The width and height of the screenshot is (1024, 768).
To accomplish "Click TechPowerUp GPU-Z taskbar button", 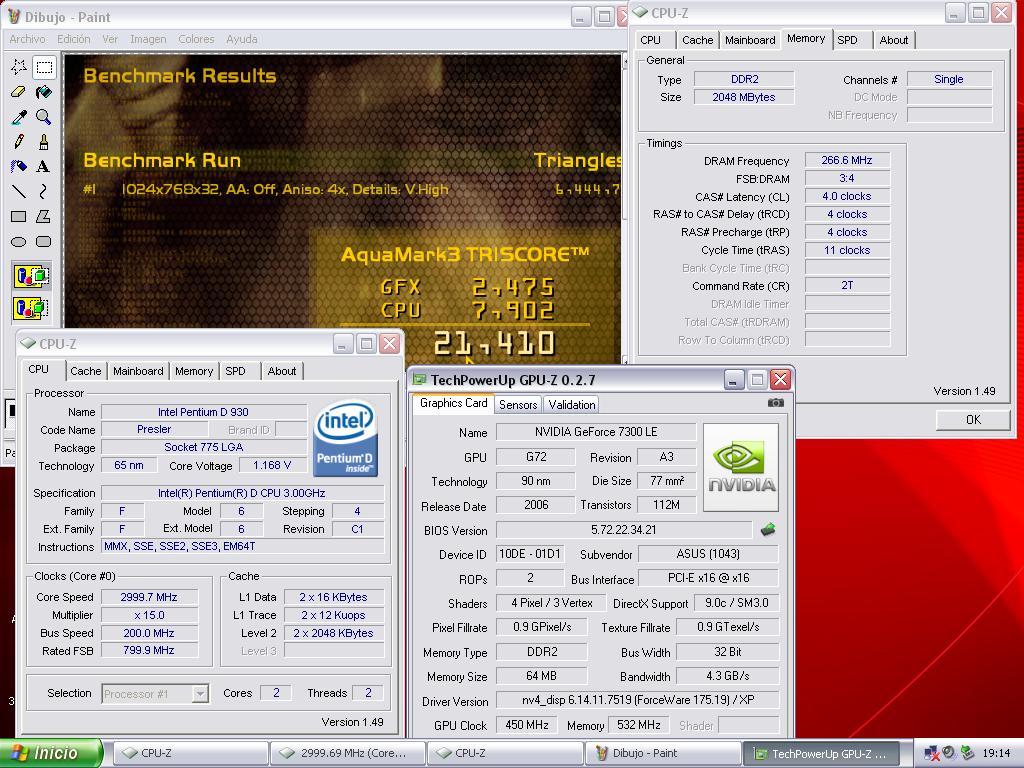I will click(x=821, y=753).
